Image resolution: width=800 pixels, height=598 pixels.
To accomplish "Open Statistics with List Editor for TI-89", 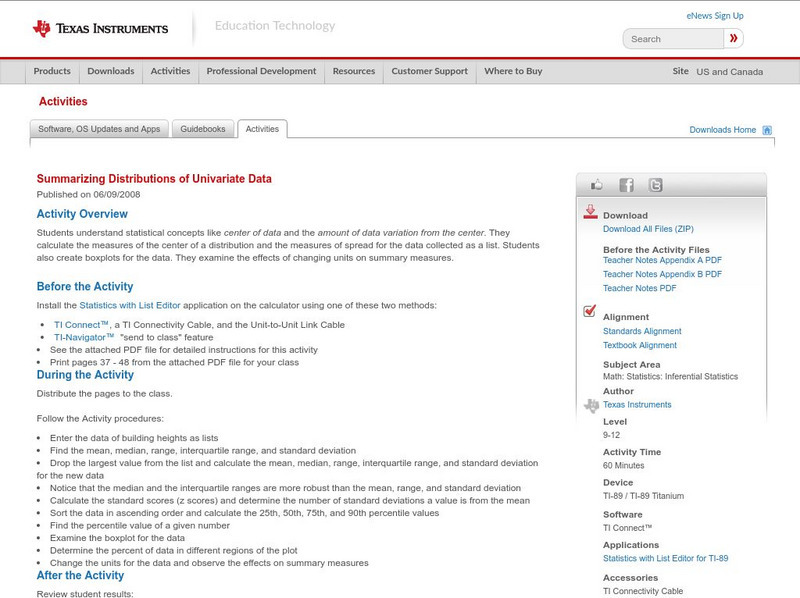I will 665,559.
